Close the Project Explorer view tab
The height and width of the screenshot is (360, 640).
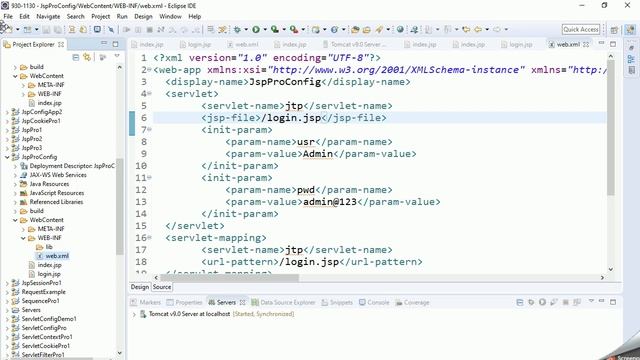click(x=61, y=44)
